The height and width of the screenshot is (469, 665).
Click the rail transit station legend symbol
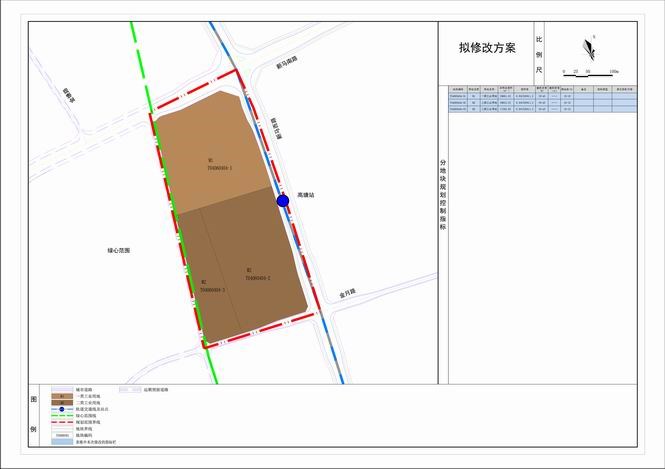point(61,408)
